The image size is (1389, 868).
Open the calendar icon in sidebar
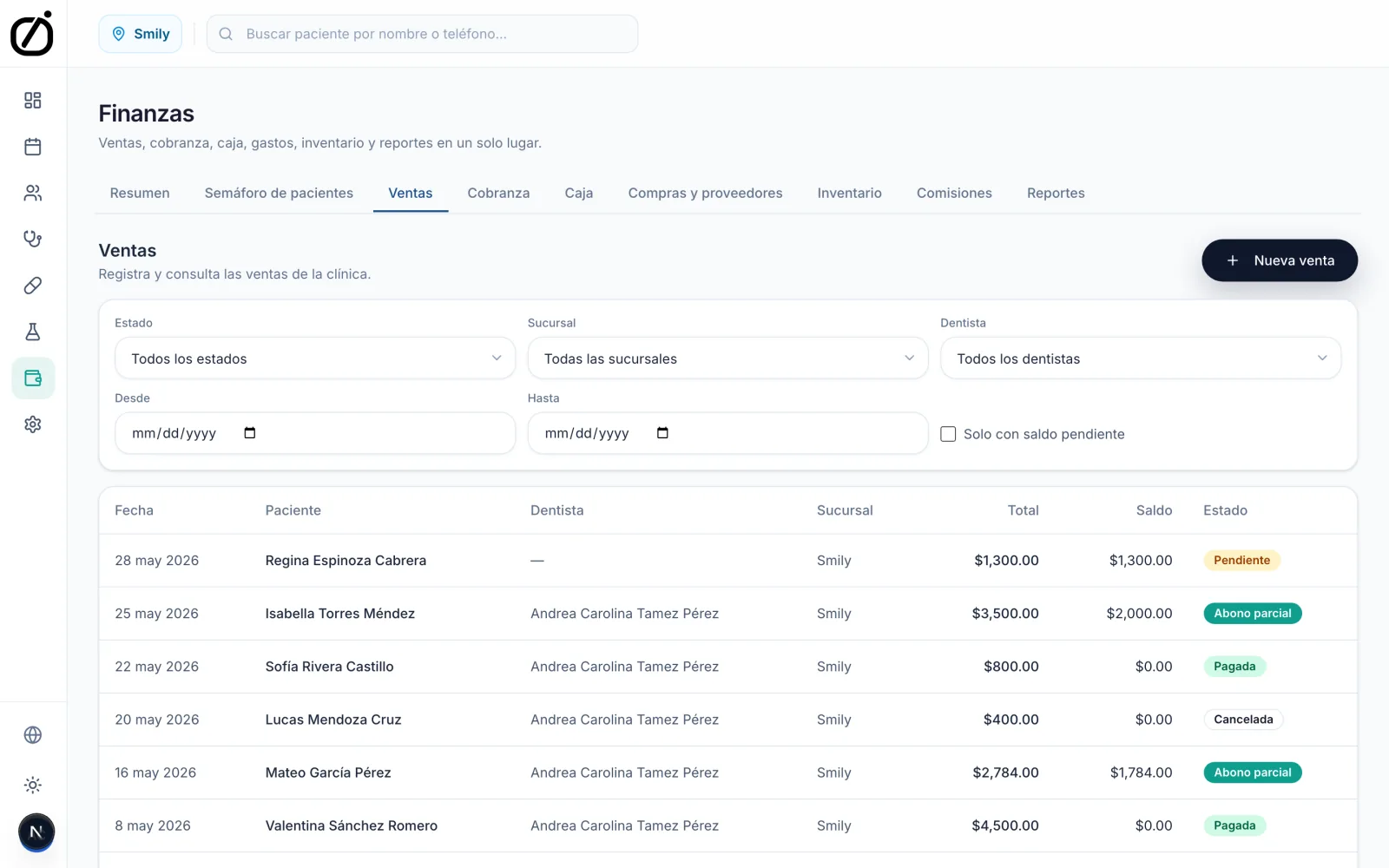33,147
